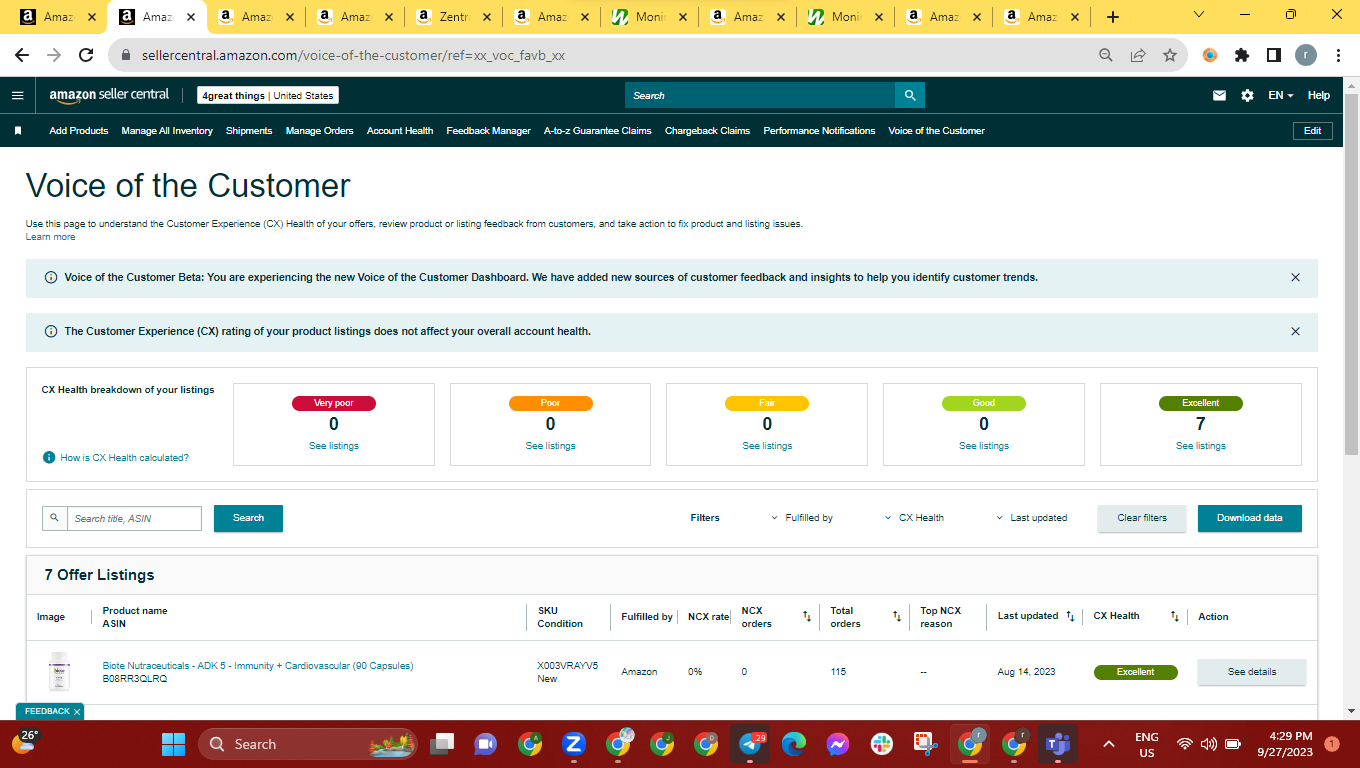Open Messenger from the taskbar

pos(838,744)
